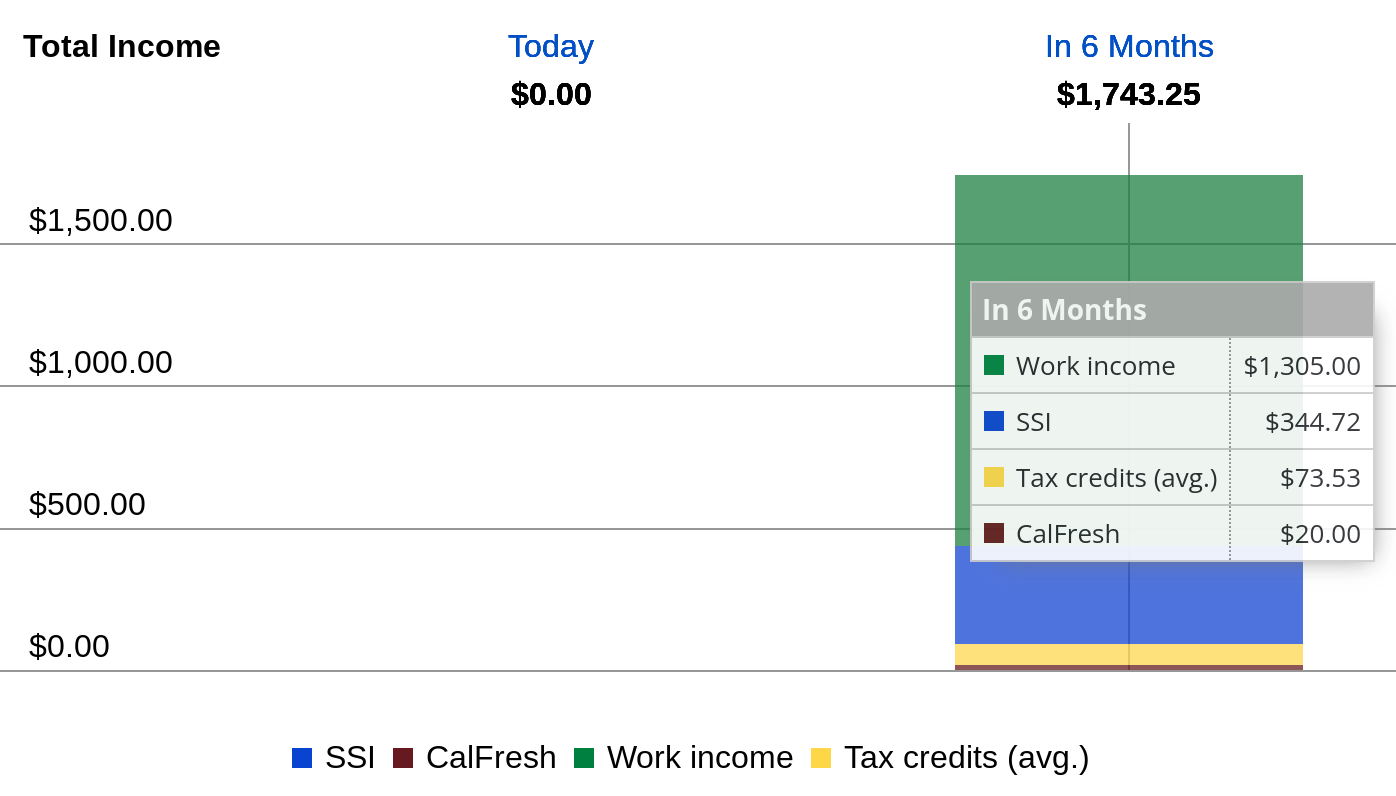Screen dimensions: 1396x796
Task: Click the yellow Tax credits square in tooltip
Action: [994, 477]
